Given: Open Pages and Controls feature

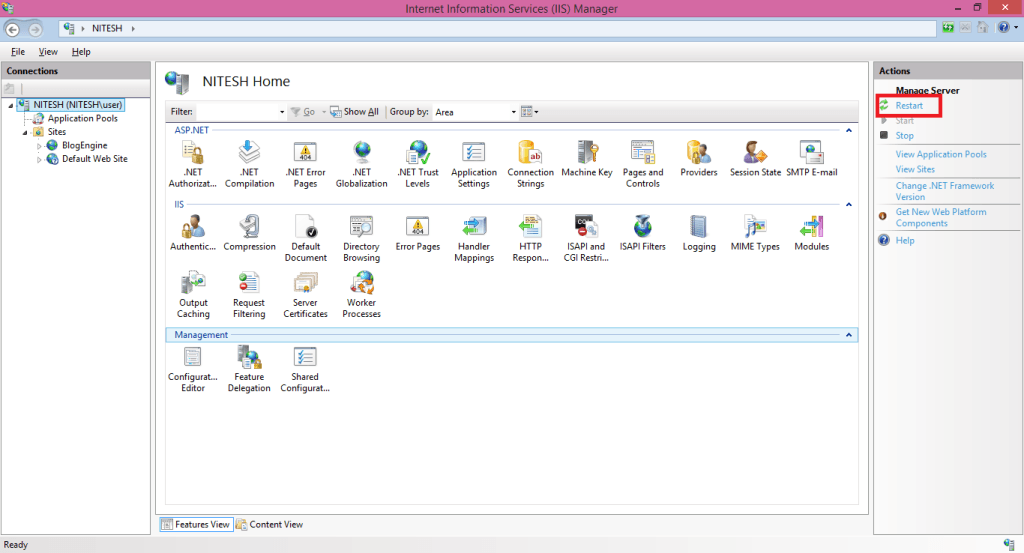Looking at the screenshot, I should (643, 165).
